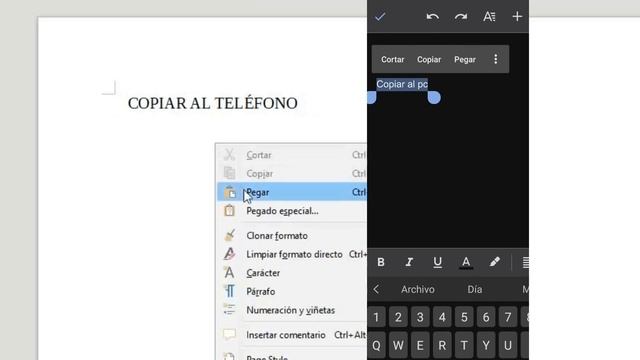Tap the selected text 'Copiar al pc'
Image resolution: width=640 pixels, height=360 pixels.
pos(402,84)
